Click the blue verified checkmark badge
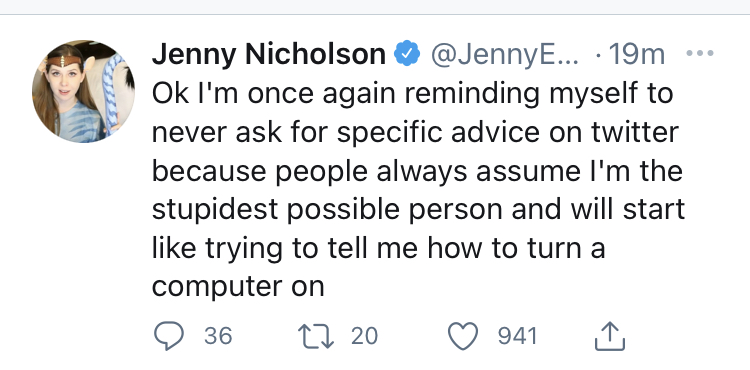Screen dimensions: 750x370 click(x=407, y=54)
